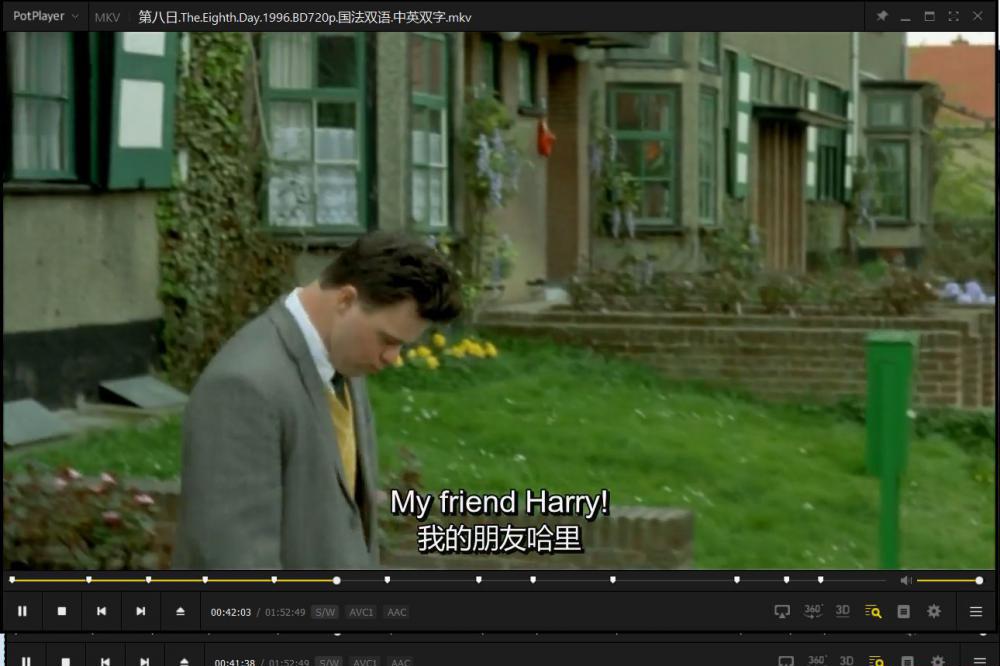Toggle 360° video mode in main player

tap(812, 610)
